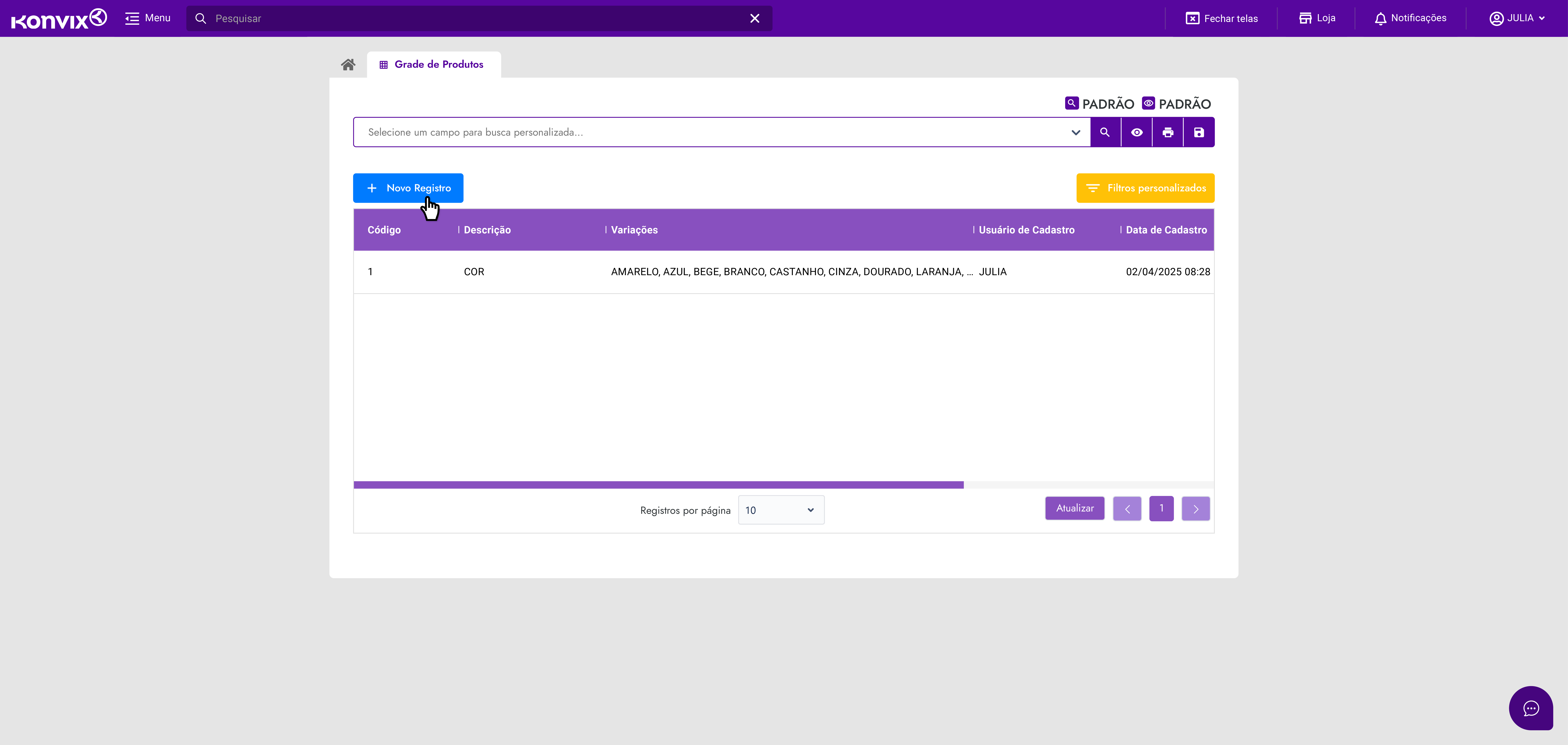Click the print icon button
This screenshot has width=1568, height=745.
[x=1168, y=132]
